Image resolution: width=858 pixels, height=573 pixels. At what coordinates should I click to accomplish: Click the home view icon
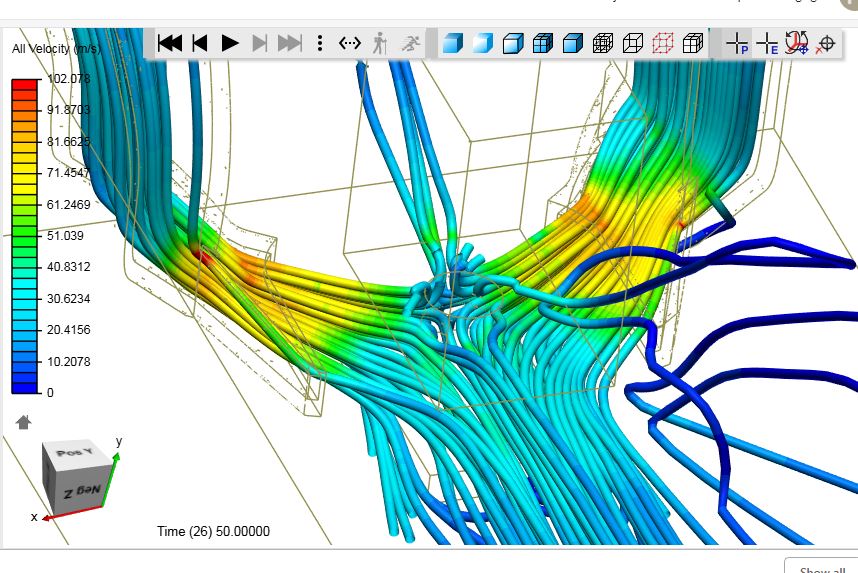click(x=24, y=422)
